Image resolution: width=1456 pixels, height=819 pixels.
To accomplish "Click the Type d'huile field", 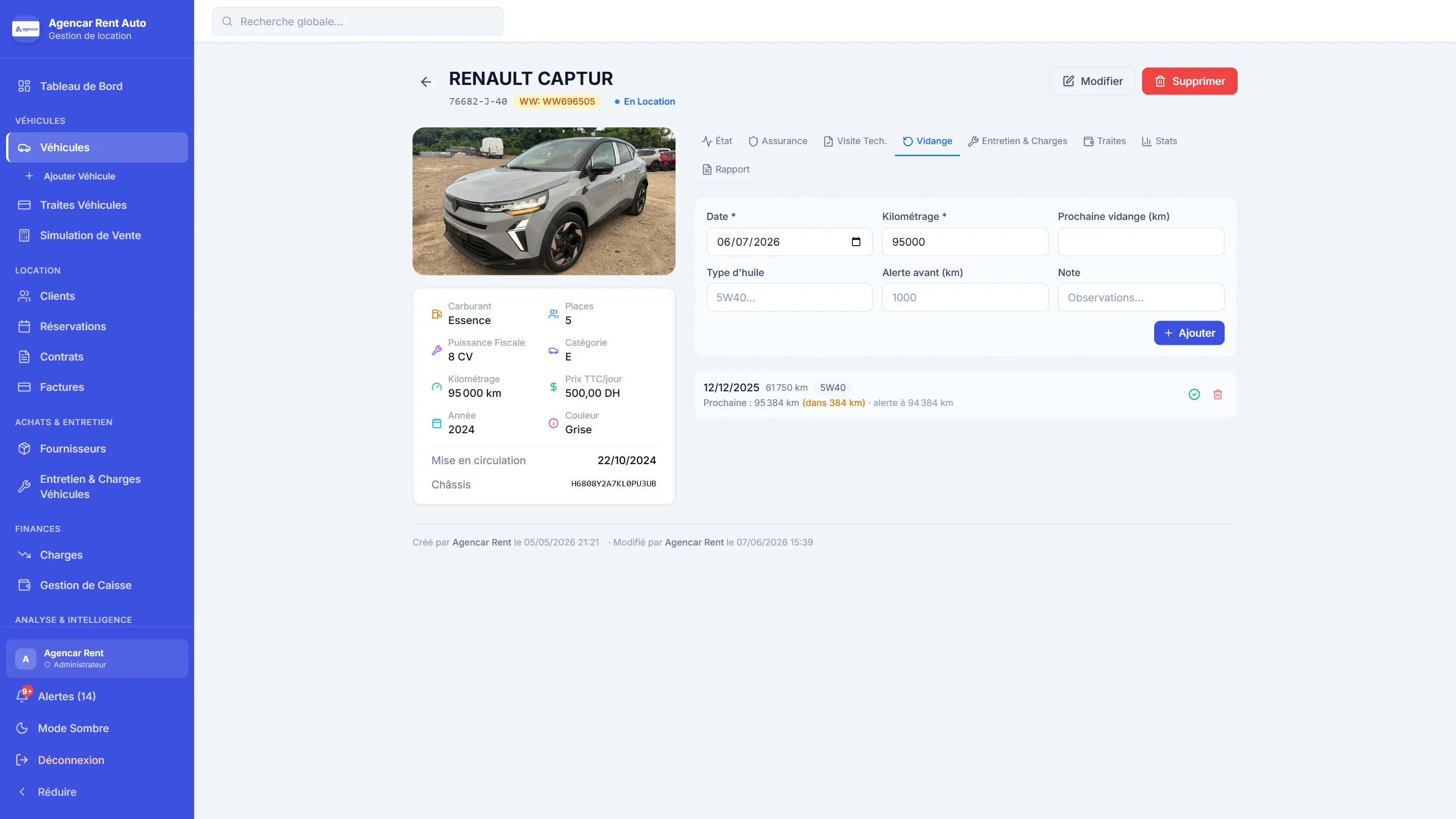I will click(789, 297).
